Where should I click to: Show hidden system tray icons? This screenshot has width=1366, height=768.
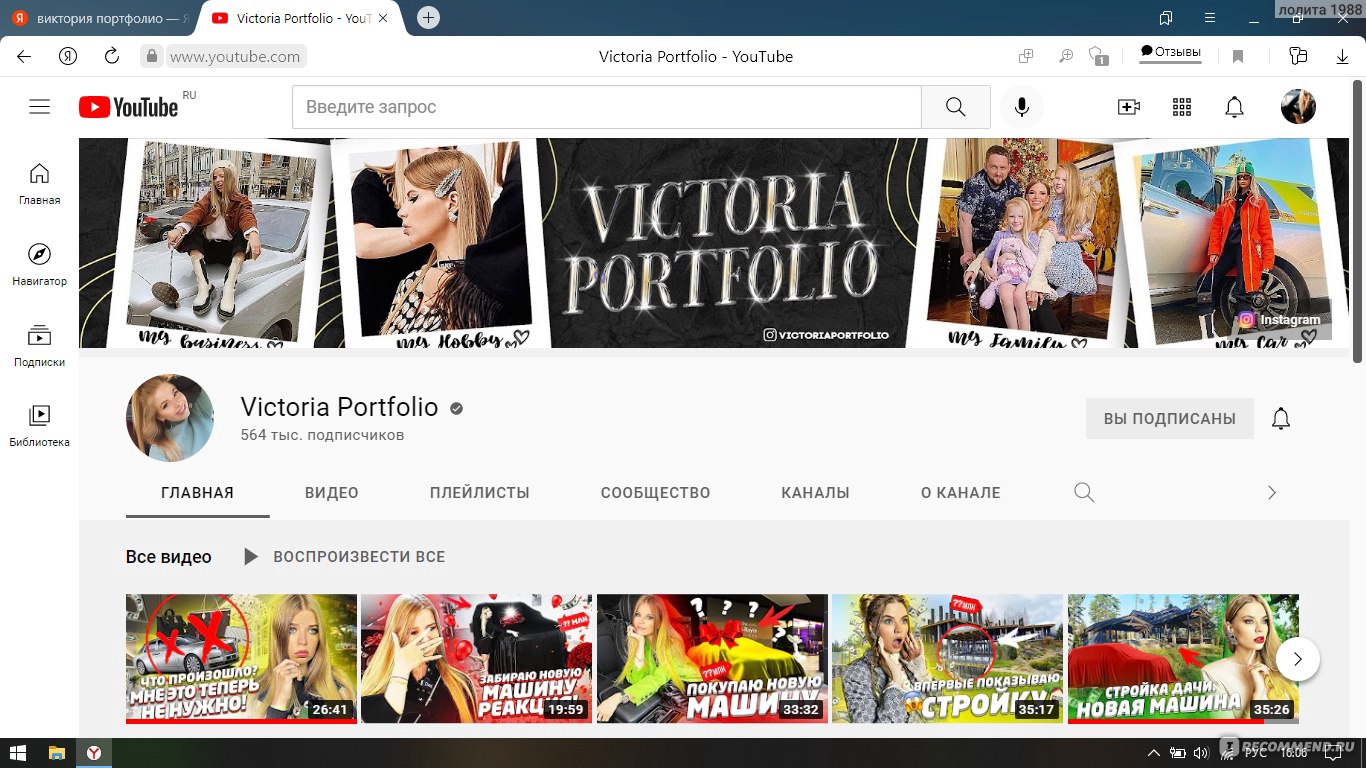coord(1154,753)
